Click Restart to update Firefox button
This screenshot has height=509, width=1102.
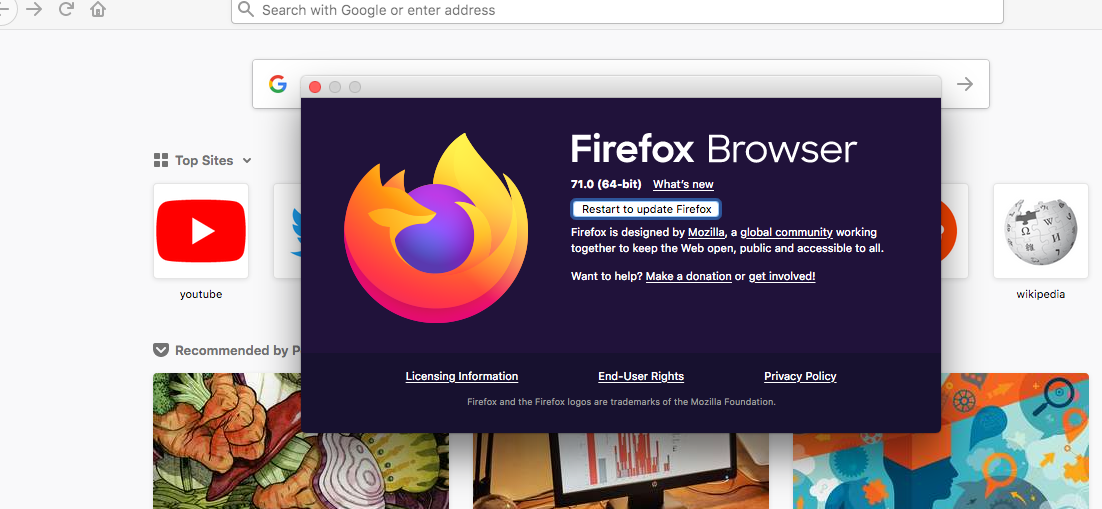click(646, 209)
